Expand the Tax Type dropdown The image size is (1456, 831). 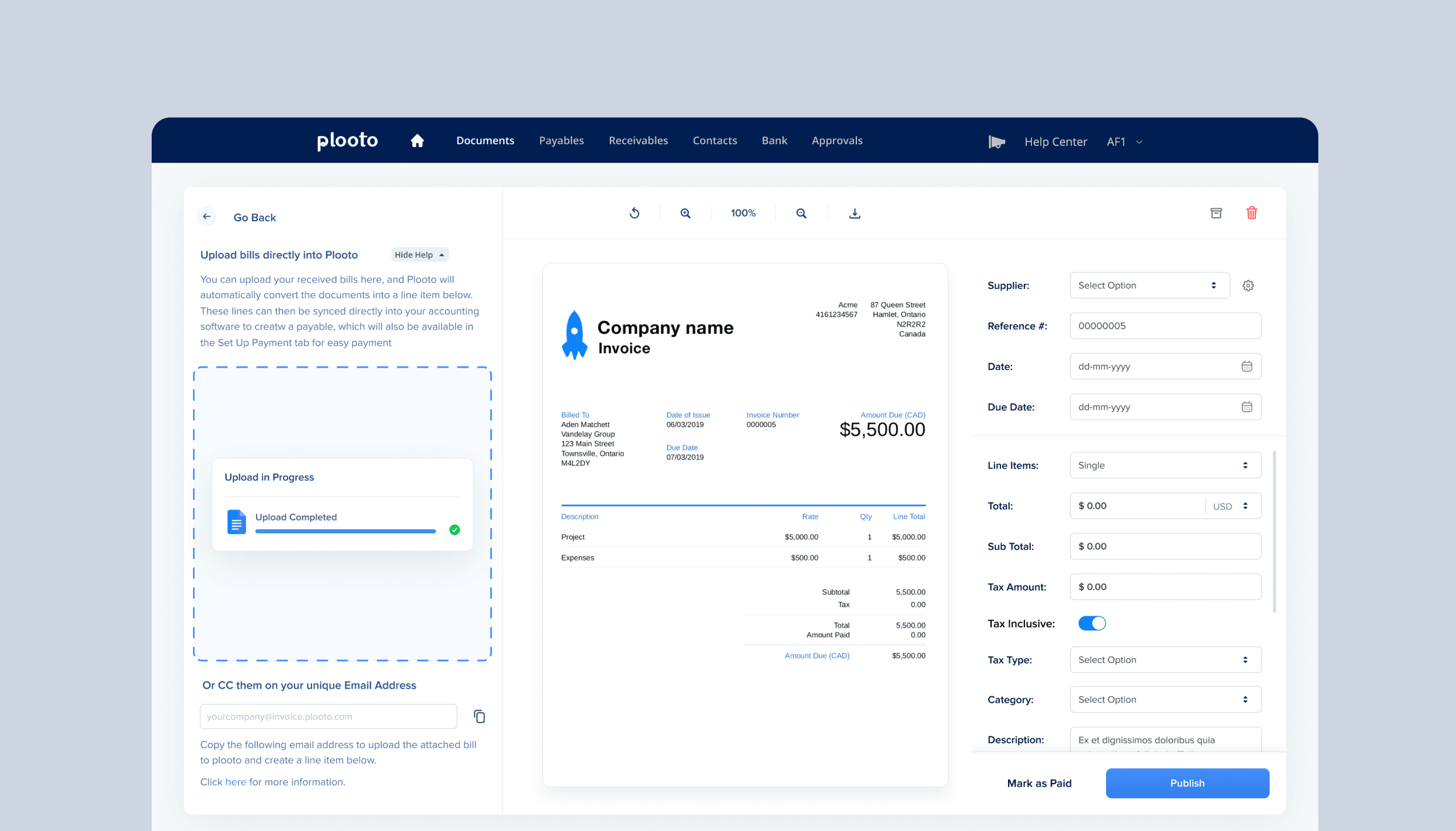(x=1165, y=659)
